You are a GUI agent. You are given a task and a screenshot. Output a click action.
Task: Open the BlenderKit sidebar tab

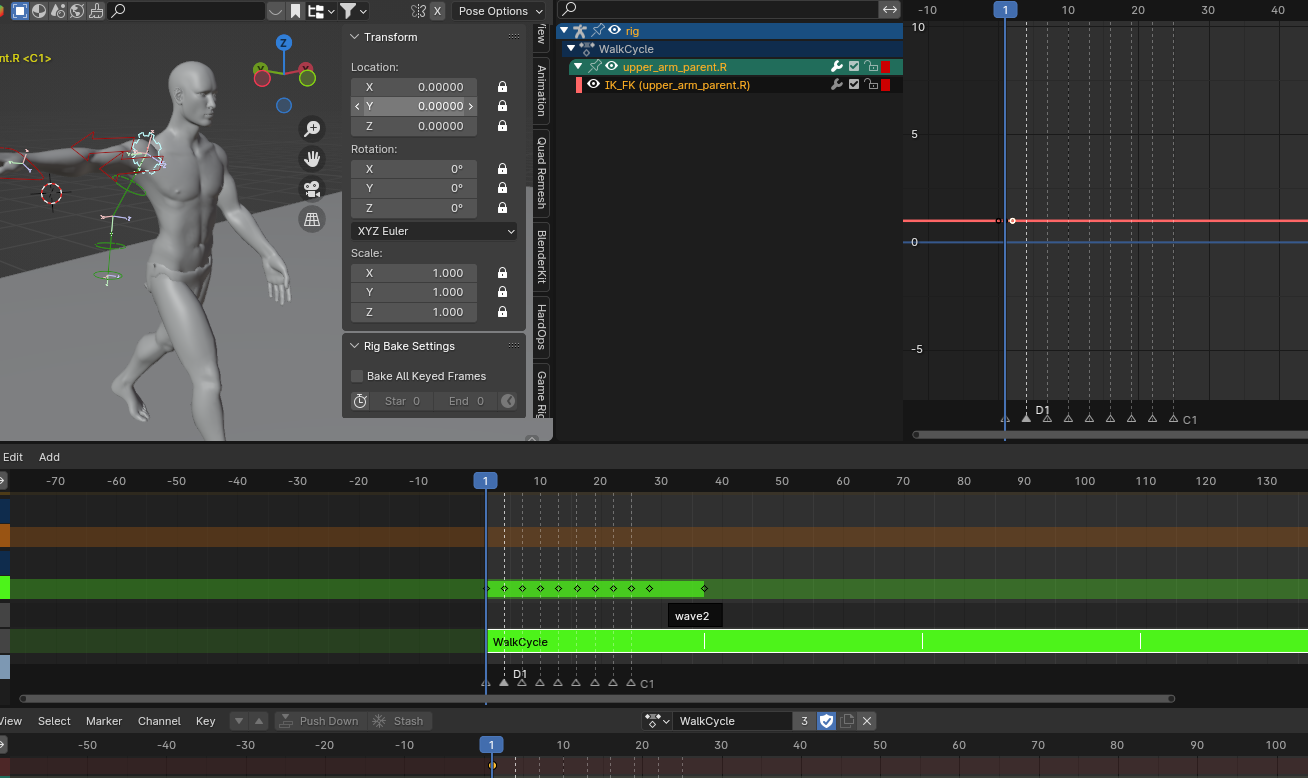point(541,256)
